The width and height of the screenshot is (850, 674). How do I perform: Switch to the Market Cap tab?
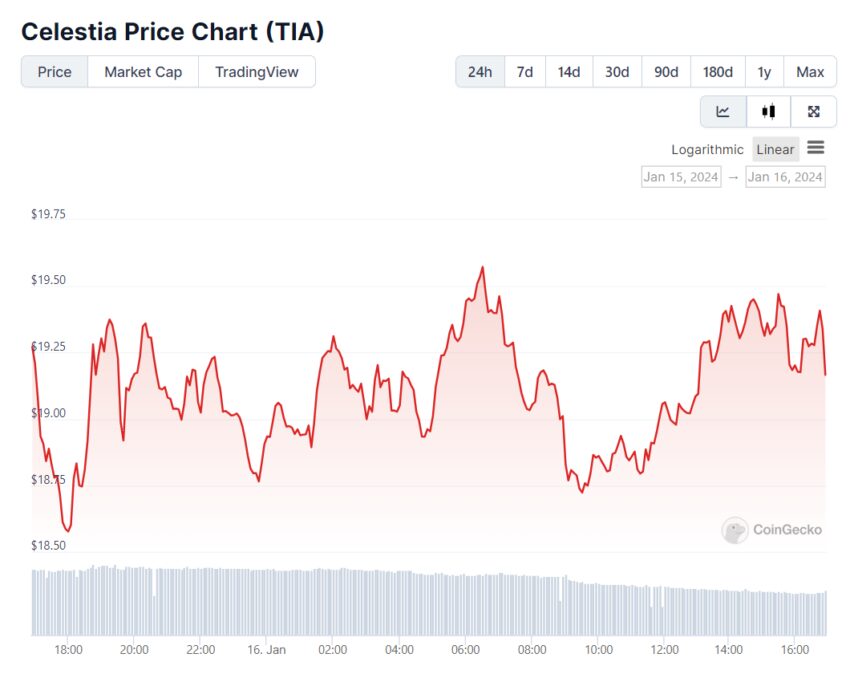coord(143,72)
